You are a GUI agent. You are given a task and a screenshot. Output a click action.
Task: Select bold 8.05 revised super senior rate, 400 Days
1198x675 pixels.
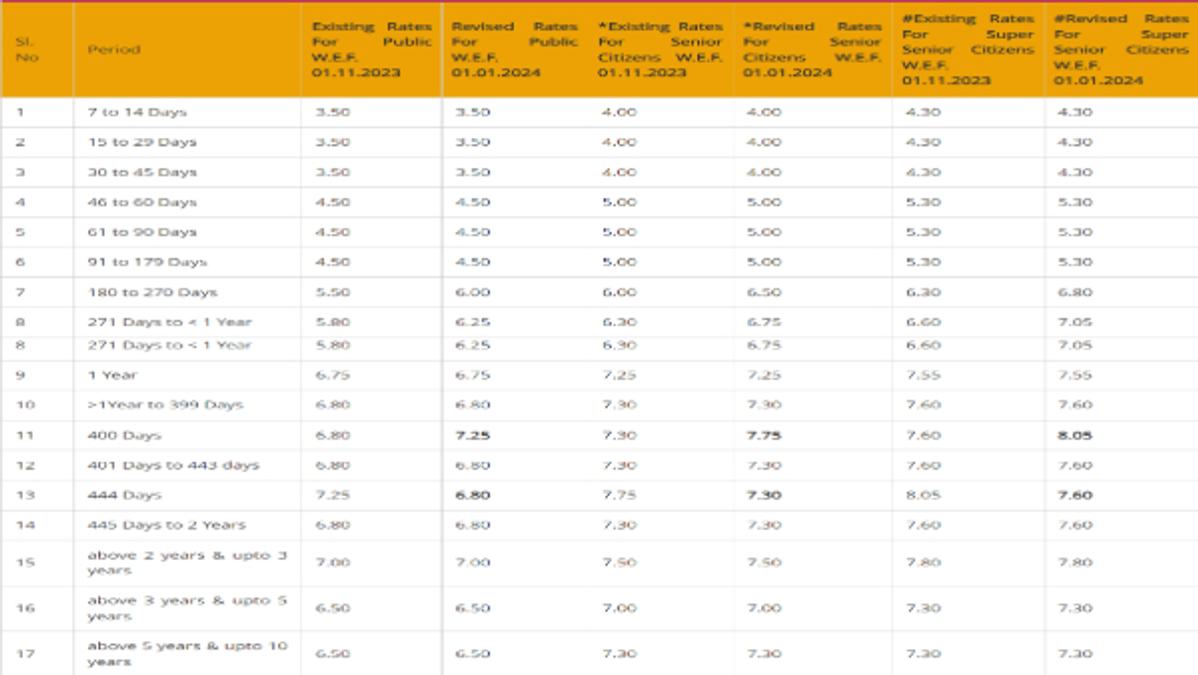(x=1075, y=436)
